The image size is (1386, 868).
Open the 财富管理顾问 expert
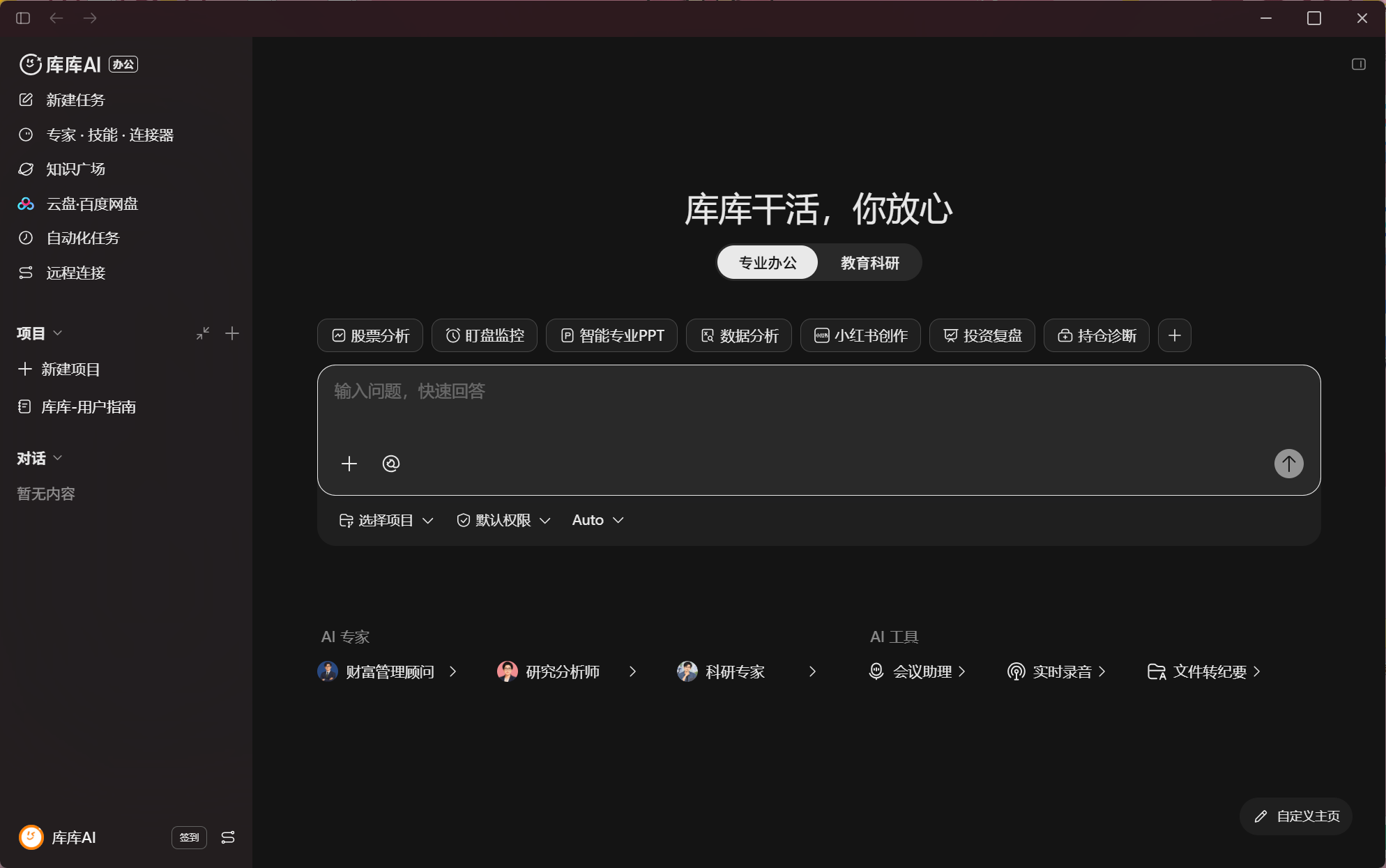click(388, 671)
